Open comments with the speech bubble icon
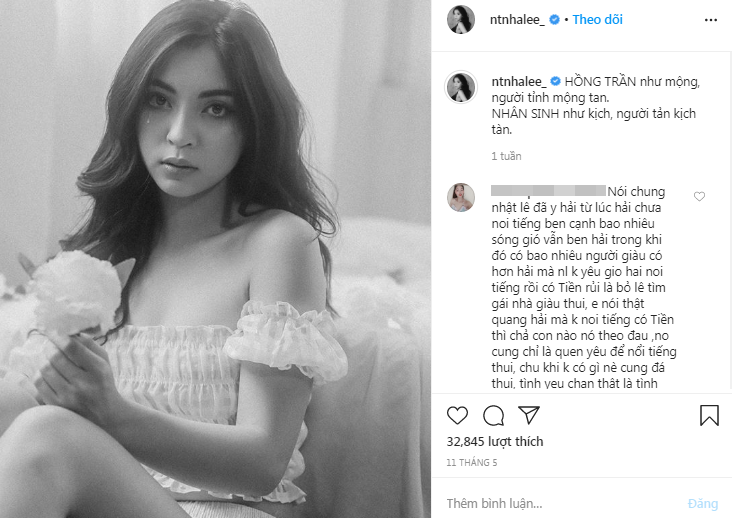This screenshot has height=518, width=732. click(493, 415)
